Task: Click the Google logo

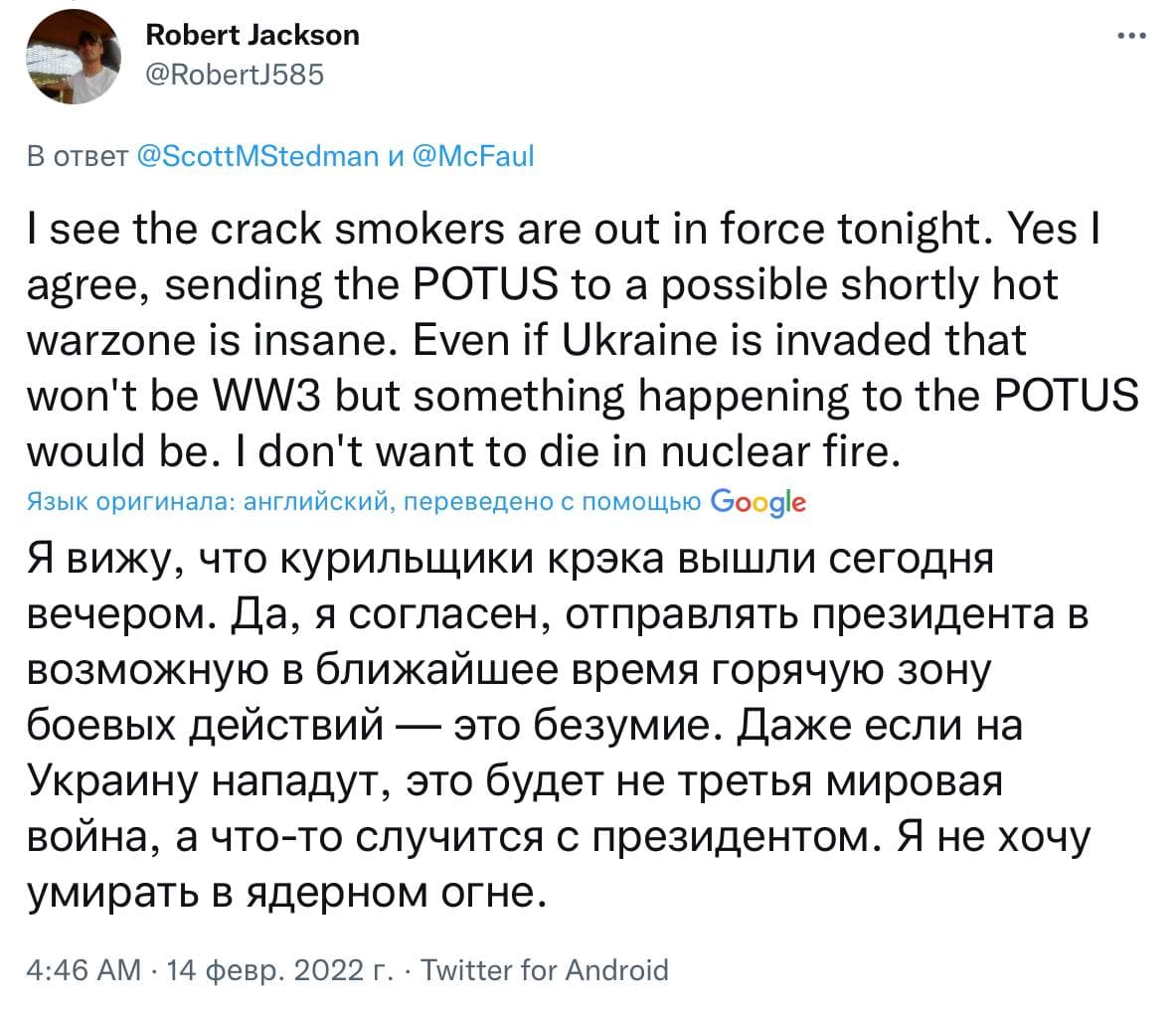Action: click(759, 502)
